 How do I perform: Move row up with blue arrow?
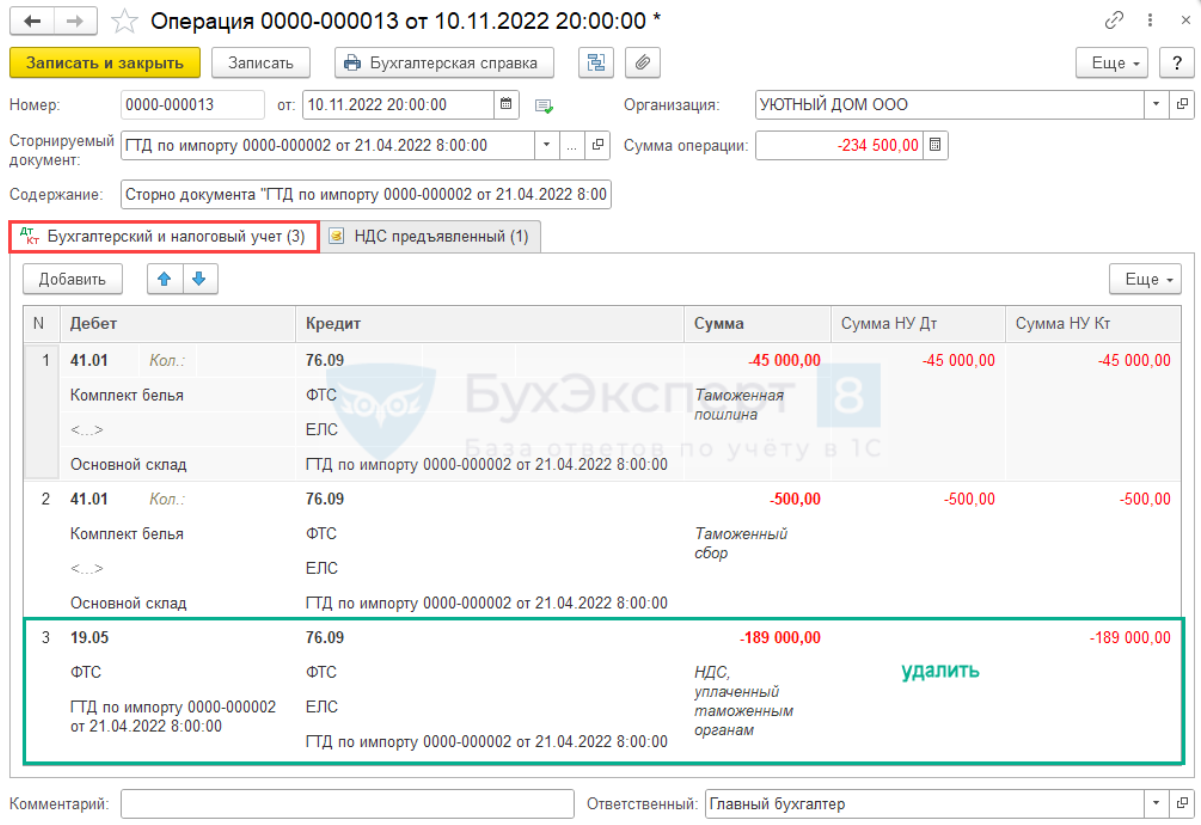pos(165,279)
